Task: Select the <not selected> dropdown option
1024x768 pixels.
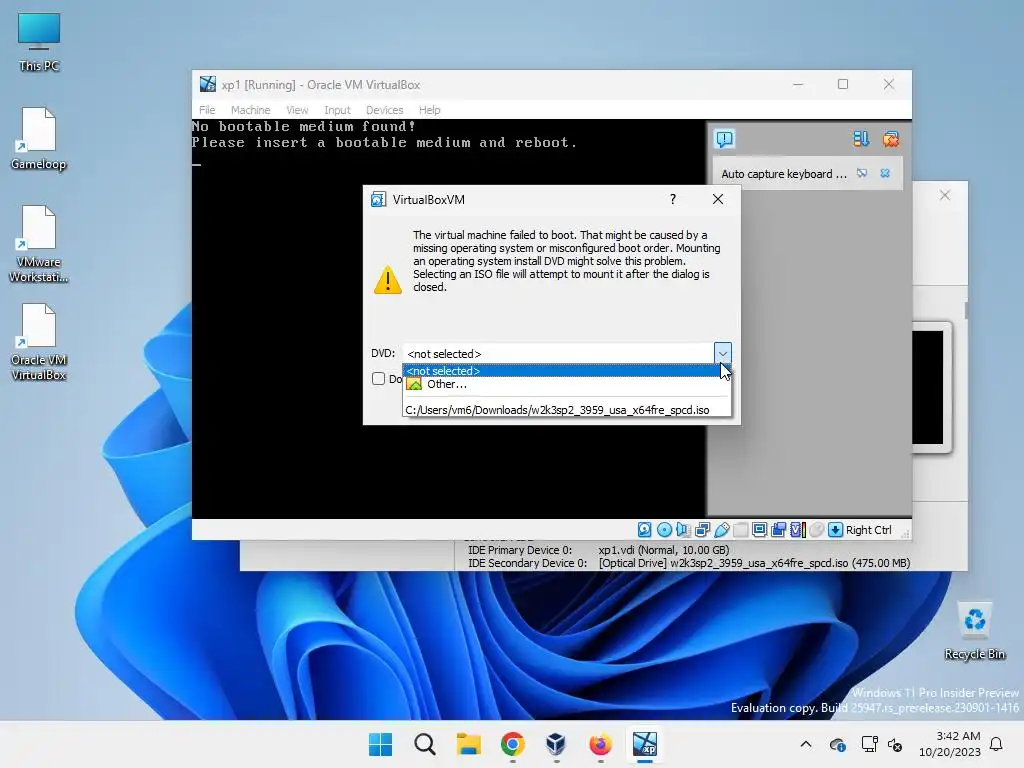Action: [567, 371]
